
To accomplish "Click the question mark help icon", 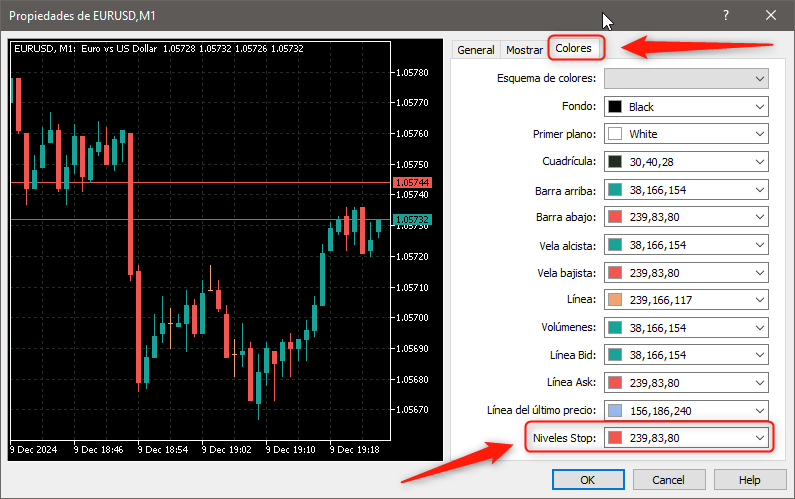I will [726, 15].
